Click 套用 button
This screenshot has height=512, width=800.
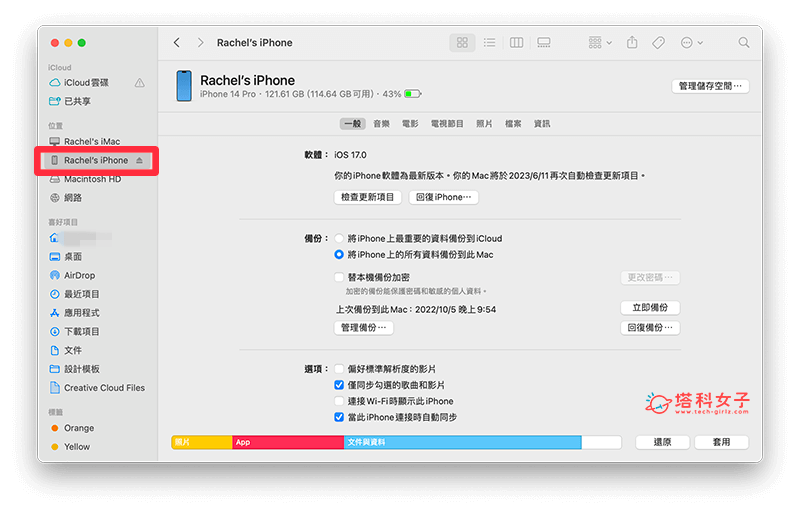[721, 442]
